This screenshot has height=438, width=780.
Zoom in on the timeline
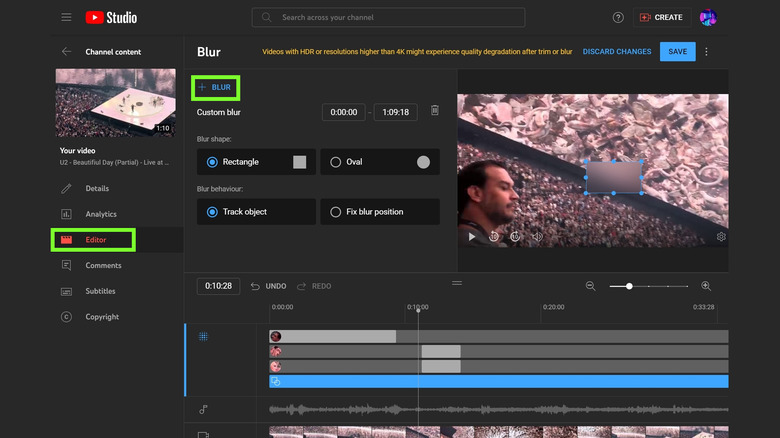(x=706, y=286)
